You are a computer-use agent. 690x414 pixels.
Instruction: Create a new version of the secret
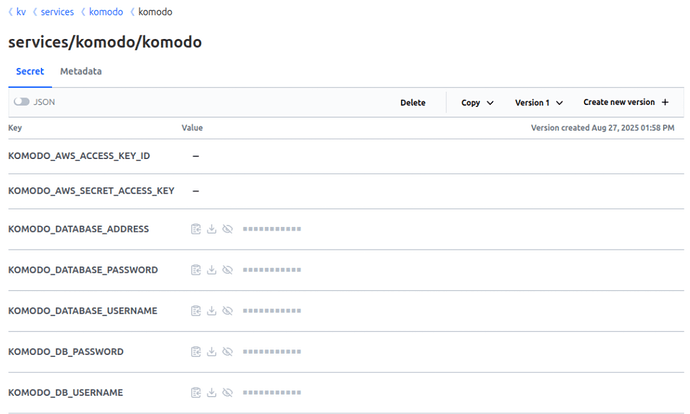626,103
